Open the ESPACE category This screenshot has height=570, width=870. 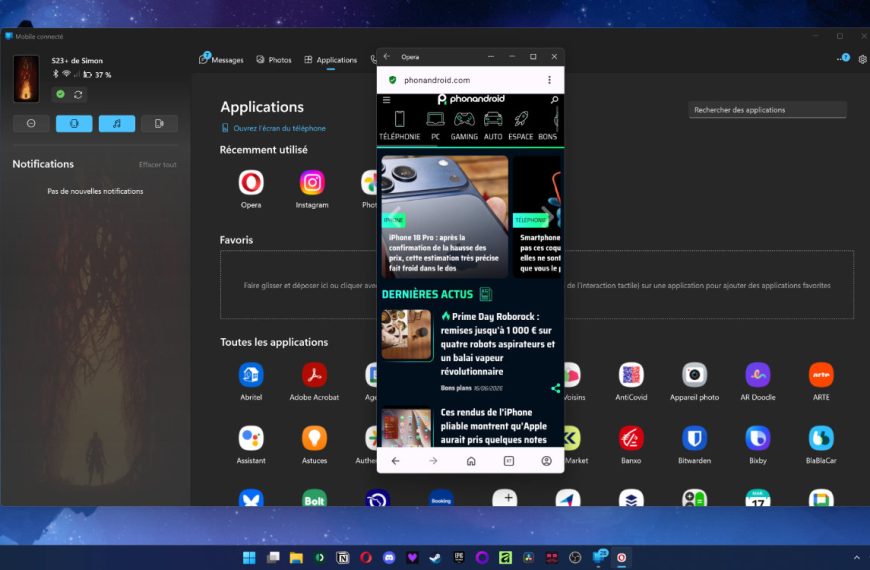(x=520, y=125)
